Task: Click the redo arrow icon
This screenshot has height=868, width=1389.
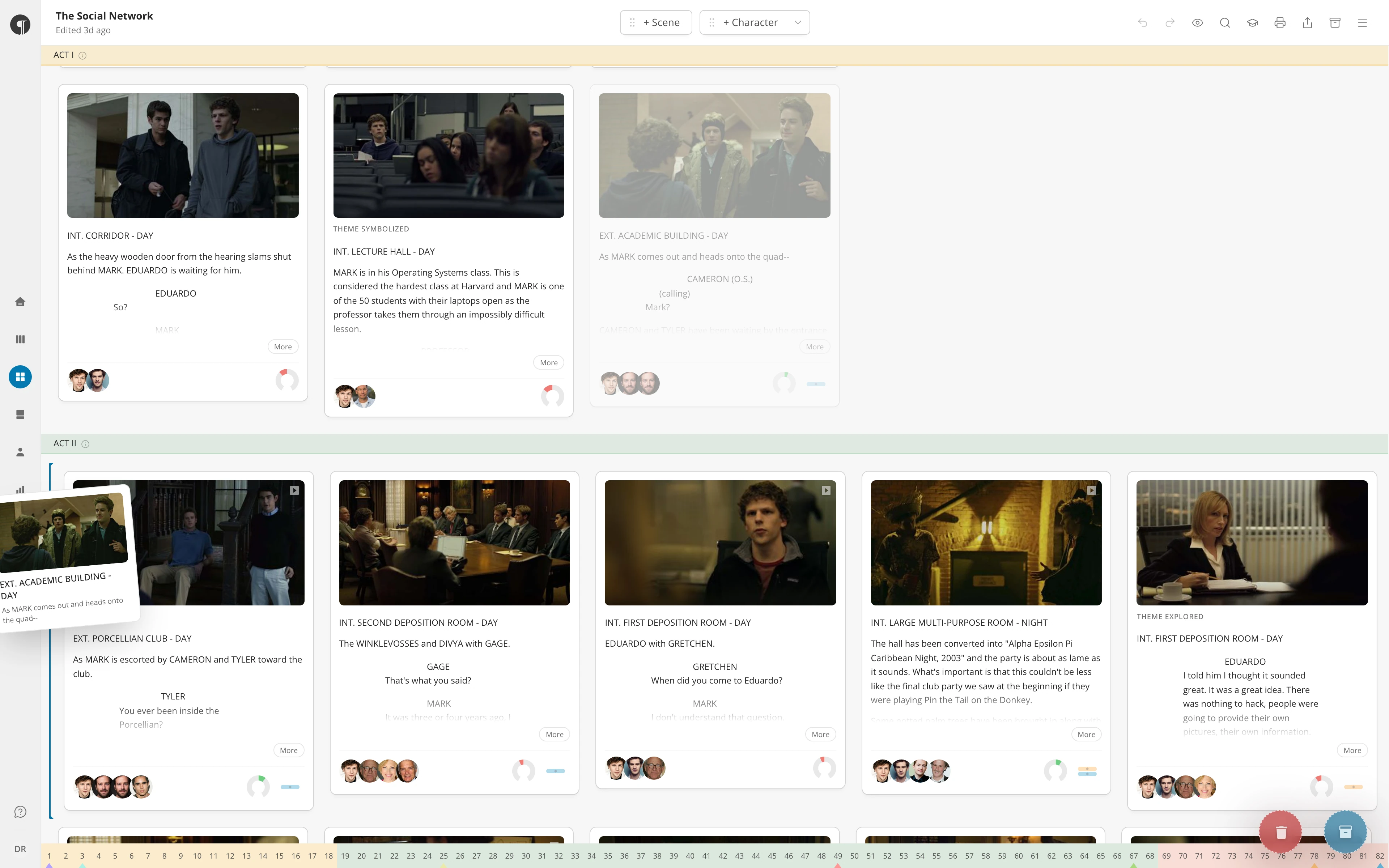Action: [1170, 23]
